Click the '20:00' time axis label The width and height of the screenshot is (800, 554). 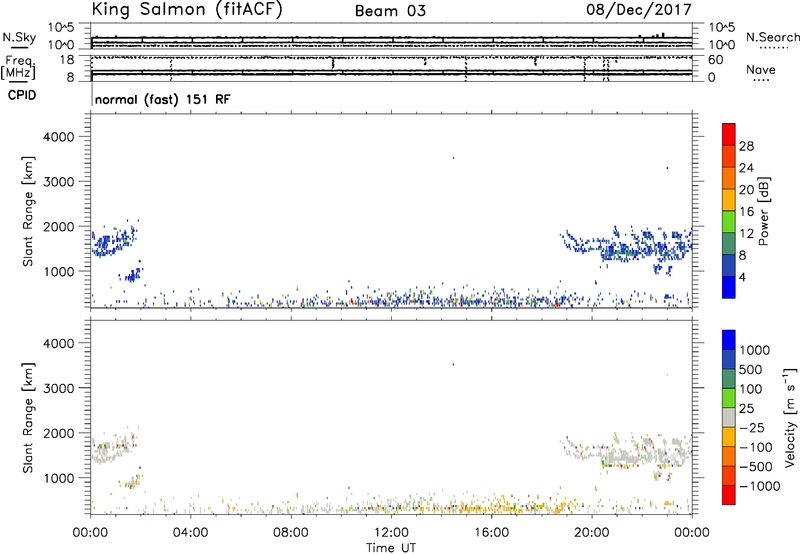click(x=592, y=533)
